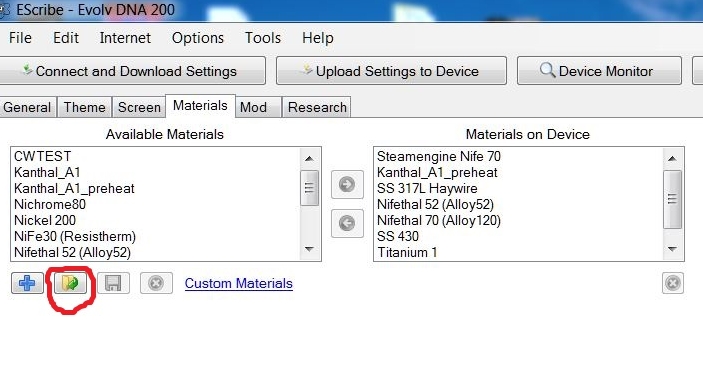703x381 pixels.
Task: Select Nichrome80 in Available Materials
Action: coord(50,204)
